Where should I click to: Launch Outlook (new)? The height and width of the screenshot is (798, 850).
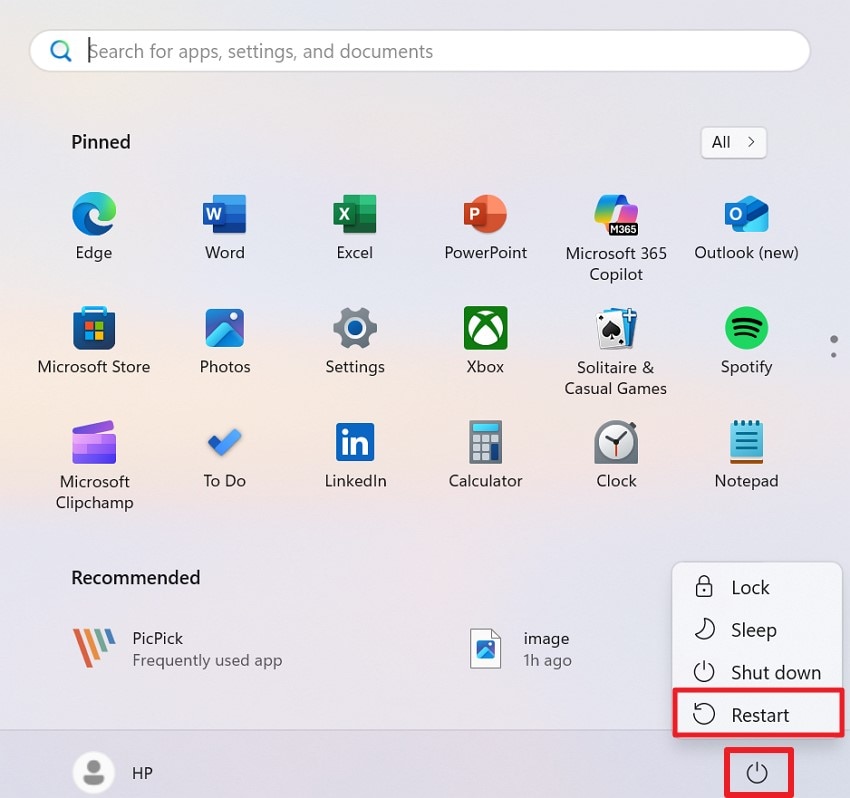746,227
